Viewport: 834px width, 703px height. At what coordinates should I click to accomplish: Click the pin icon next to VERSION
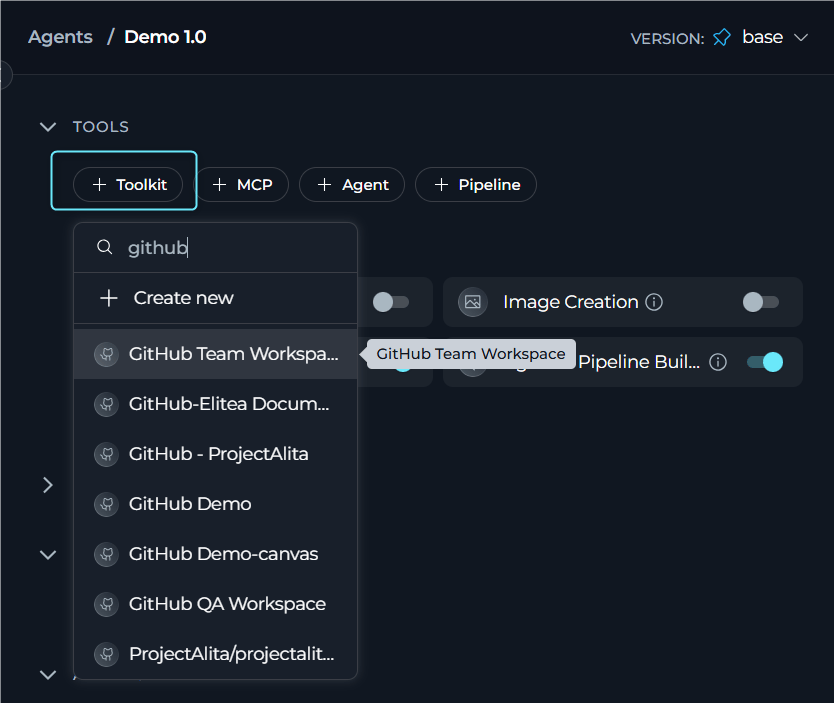coord(722,38)
